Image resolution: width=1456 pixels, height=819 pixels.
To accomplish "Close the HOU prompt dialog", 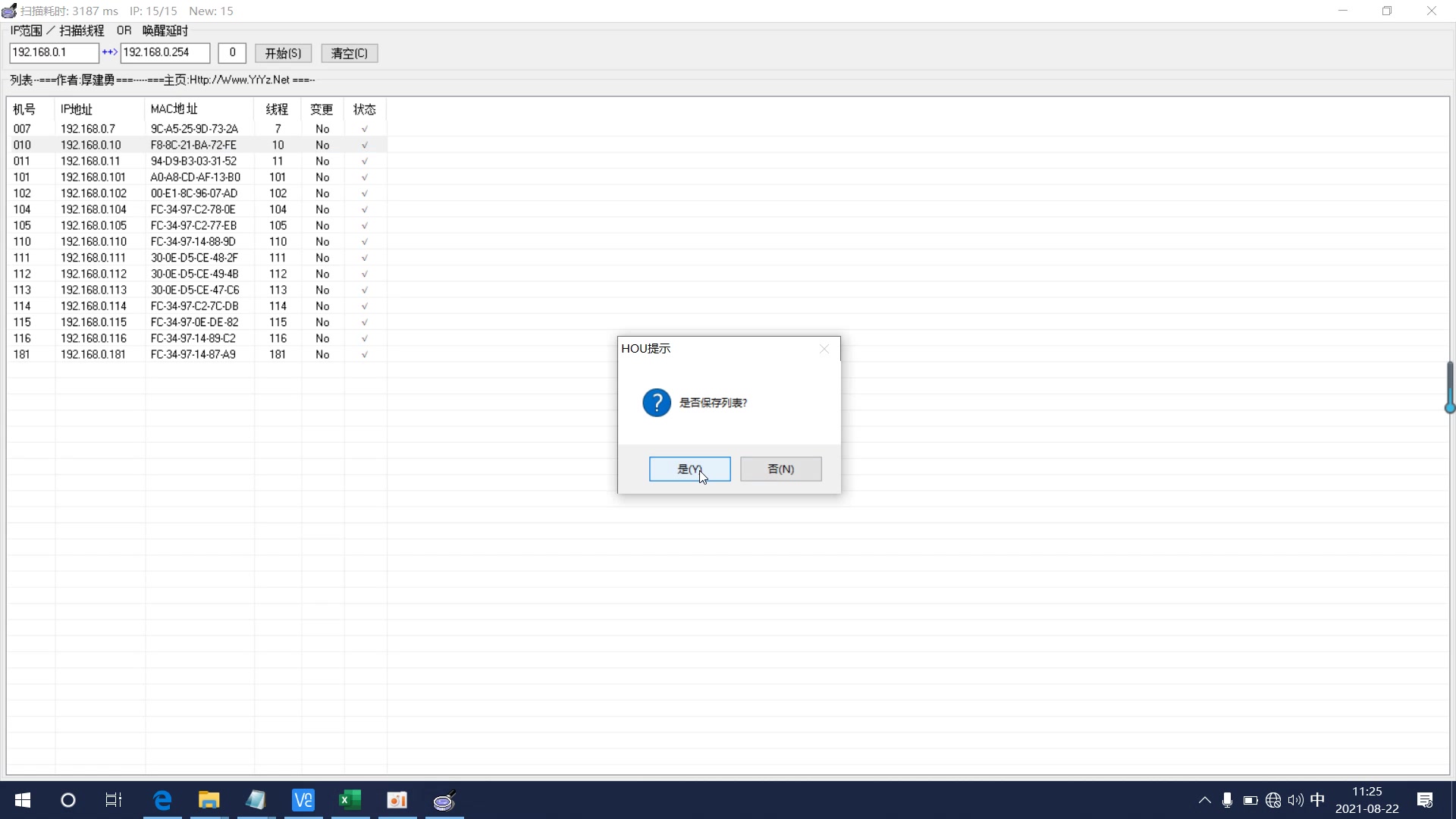I will point(824,349).
